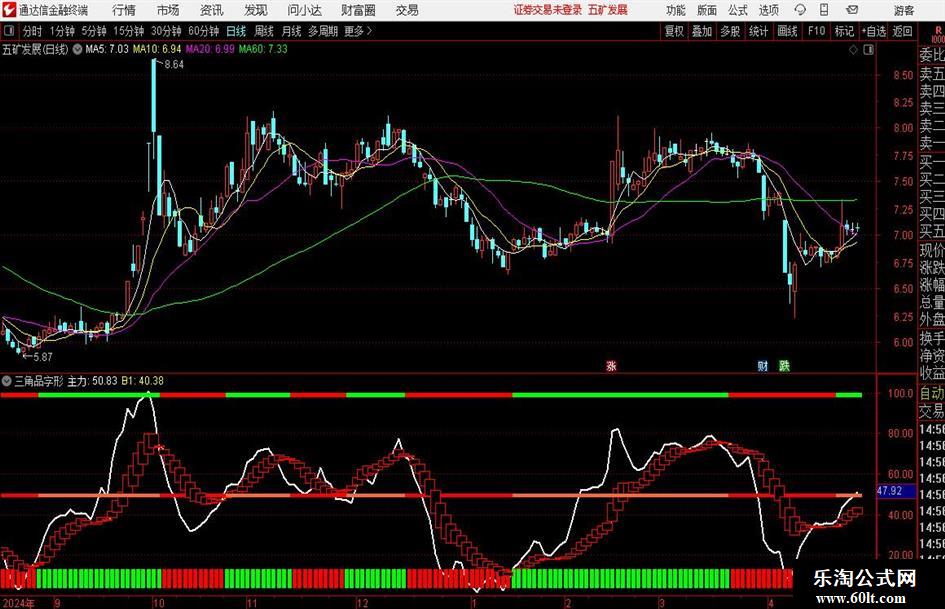This screenshot has width=945, height=609.
Task: Open the customer service headset icon
Action: click(x=800, y=10)
